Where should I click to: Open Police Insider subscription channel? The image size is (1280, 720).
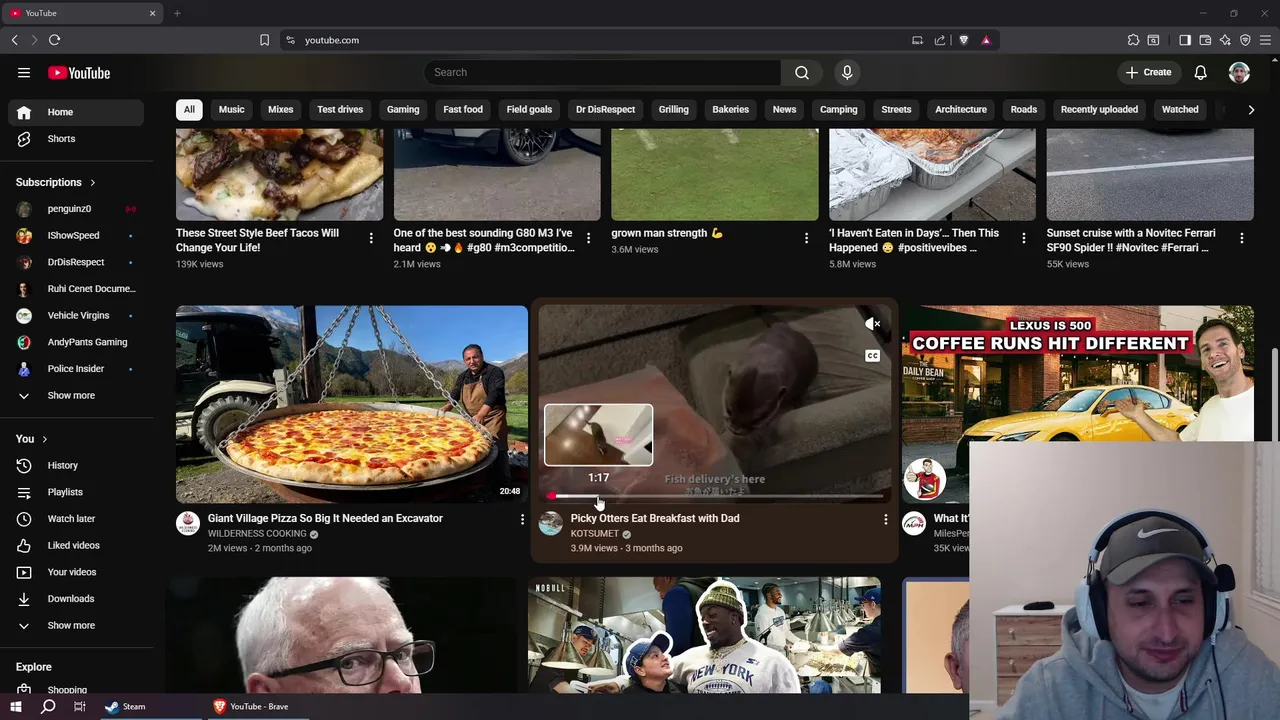[x=76, y=369]
